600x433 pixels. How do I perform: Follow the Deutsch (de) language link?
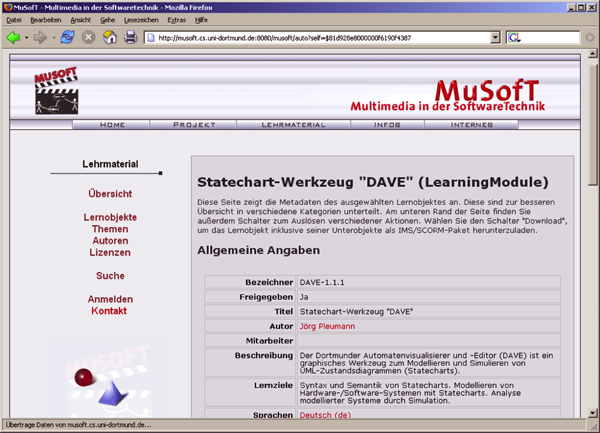pos(325,415)
